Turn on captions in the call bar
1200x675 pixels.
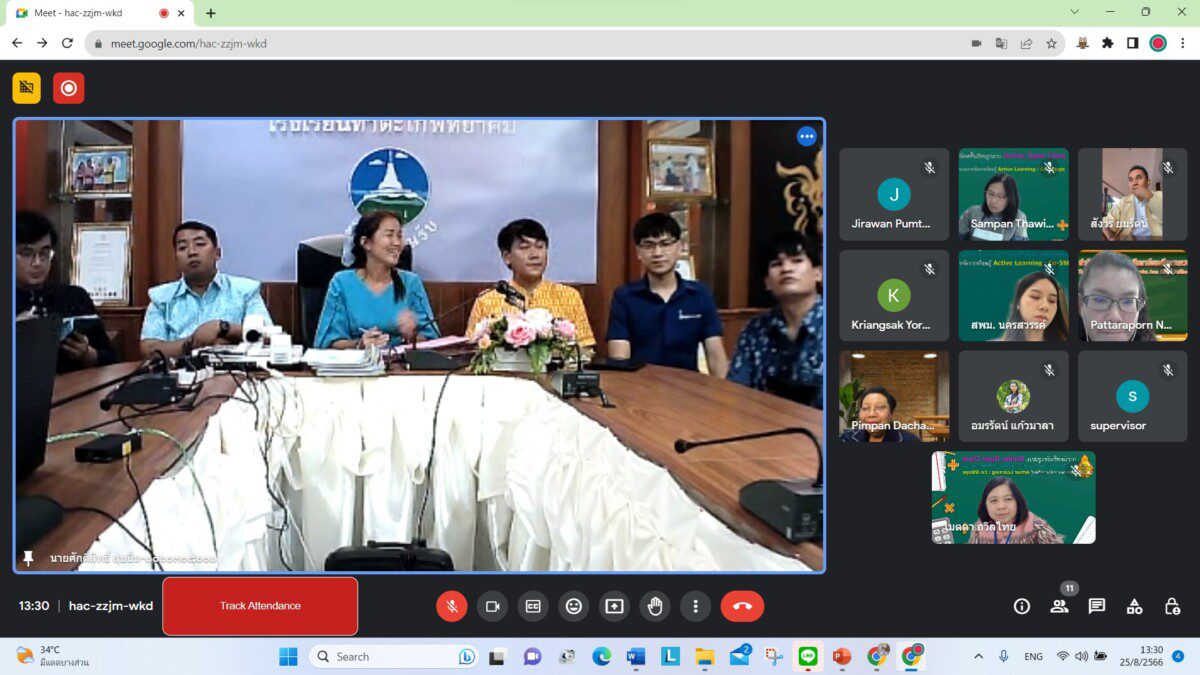533,606
